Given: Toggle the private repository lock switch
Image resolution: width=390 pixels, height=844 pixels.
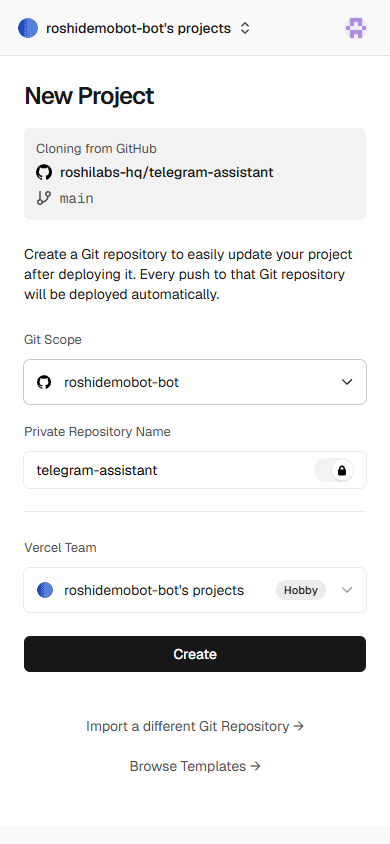Looking at the screenshot, I should tap(334, 470).
